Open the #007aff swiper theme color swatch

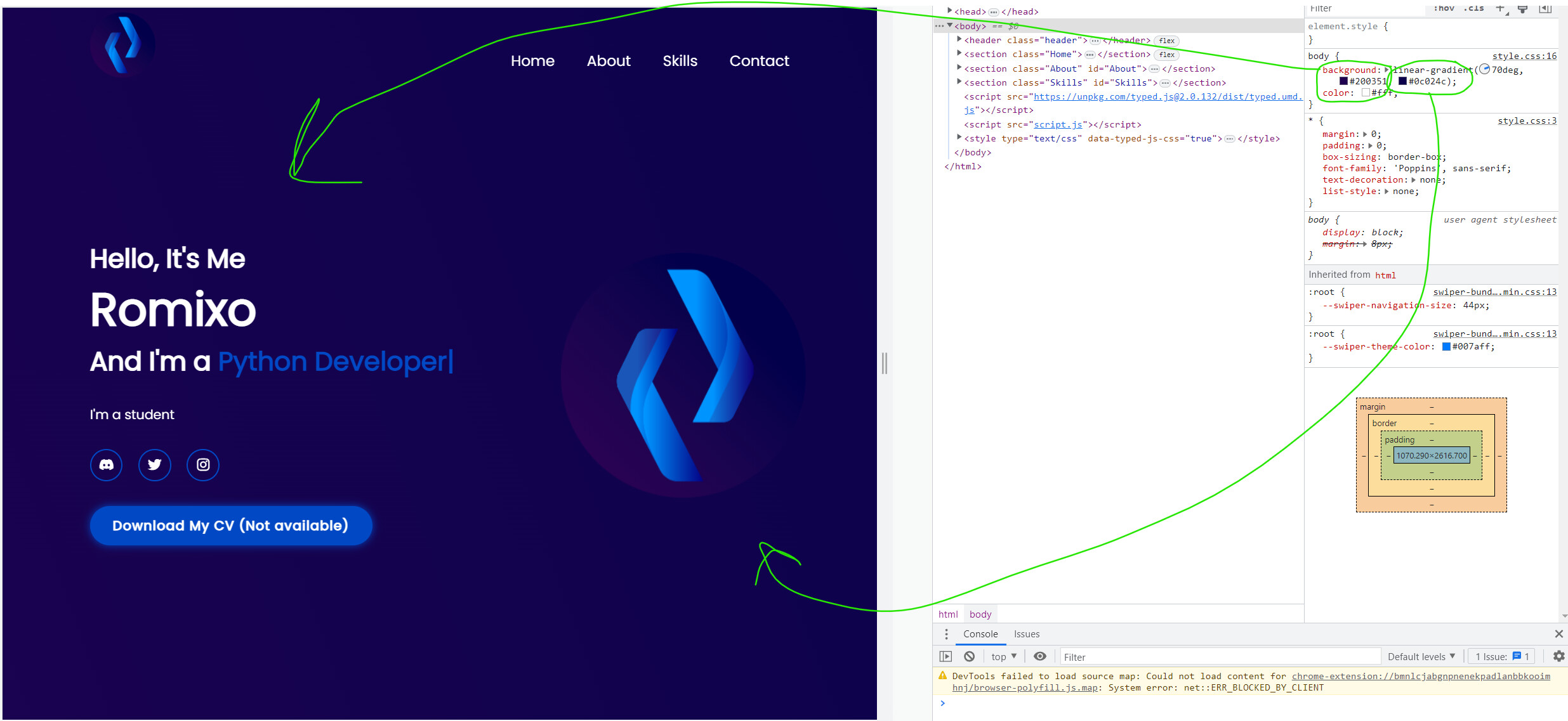pos(1446,347)
